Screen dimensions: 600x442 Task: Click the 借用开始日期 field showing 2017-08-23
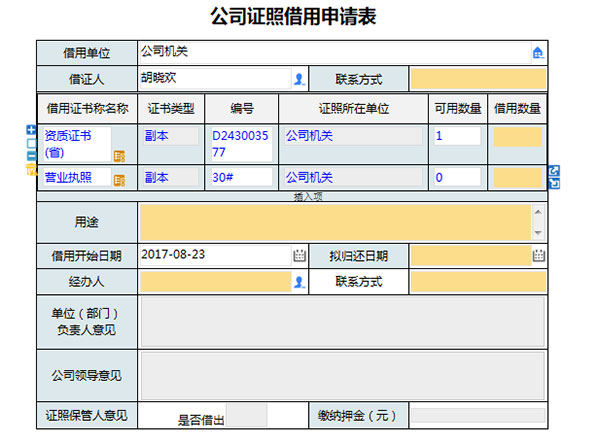pyautogui.click(x=215, y=255)
